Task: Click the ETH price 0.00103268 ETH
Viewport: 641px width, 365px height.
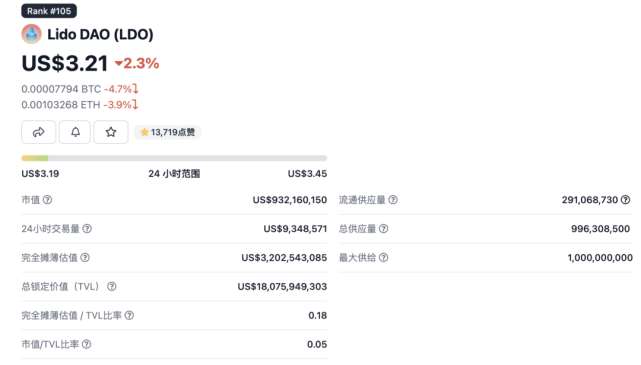Action: click(x=61, y=105)
